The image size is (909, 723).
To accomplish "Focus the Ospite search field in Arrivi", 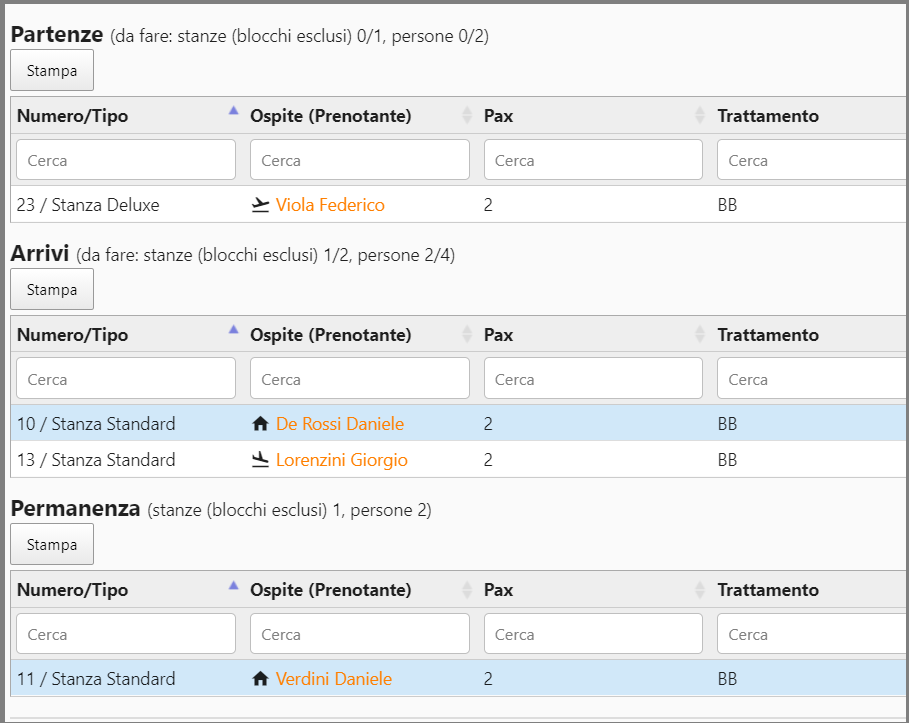I will 359,379.
